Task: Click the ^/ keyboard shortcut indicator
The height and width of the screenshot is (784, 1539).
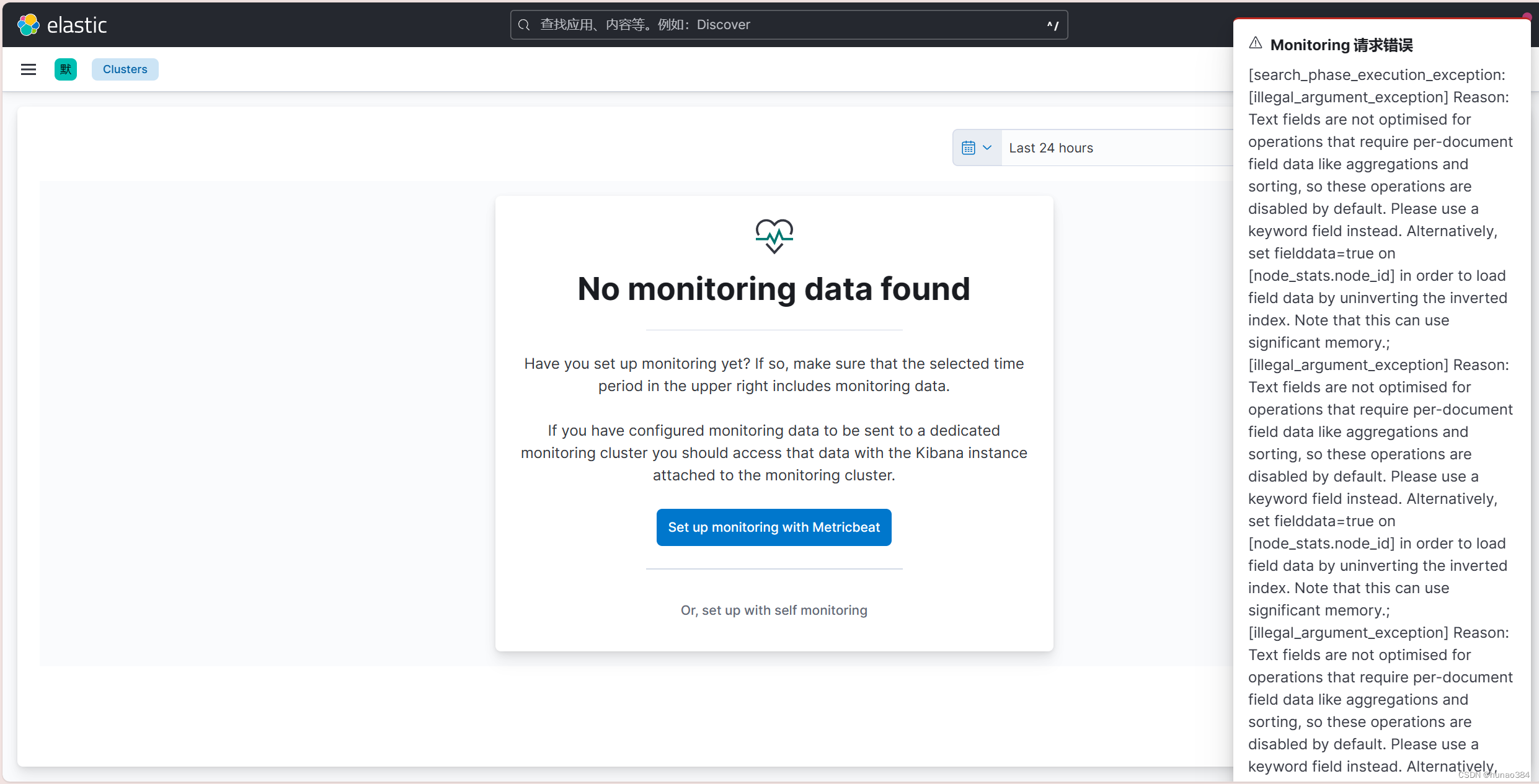Action: (x=1052, y=25)
